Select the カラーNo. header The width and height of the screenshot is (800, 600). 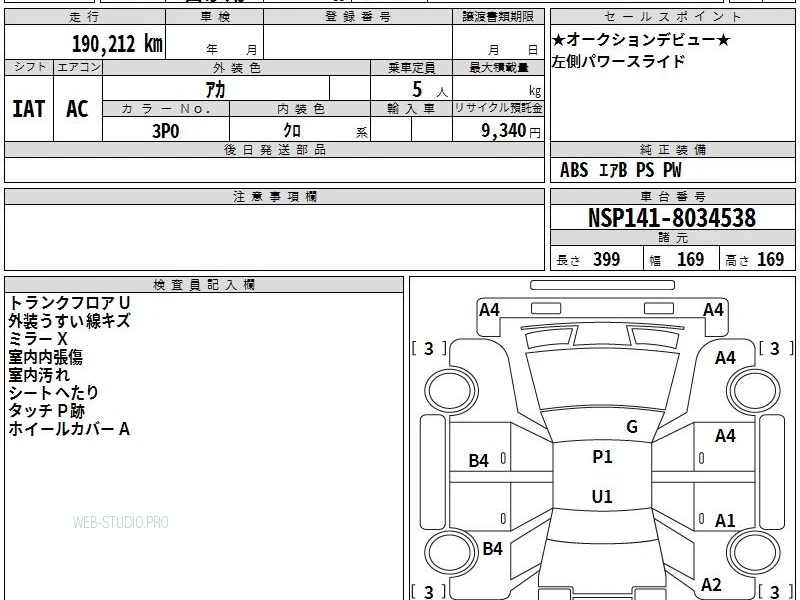point(166,109)
